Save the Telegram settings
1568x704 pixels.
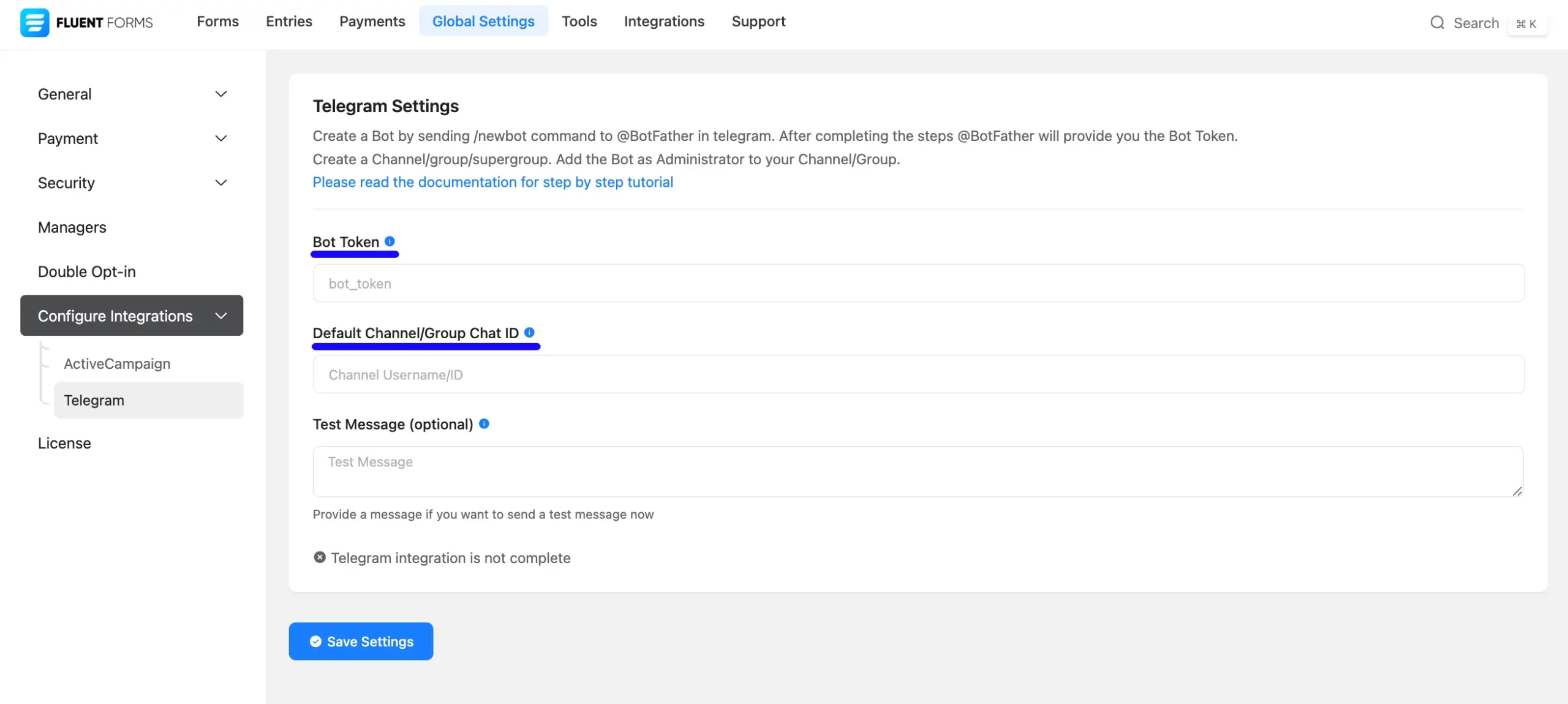[361, 642]
